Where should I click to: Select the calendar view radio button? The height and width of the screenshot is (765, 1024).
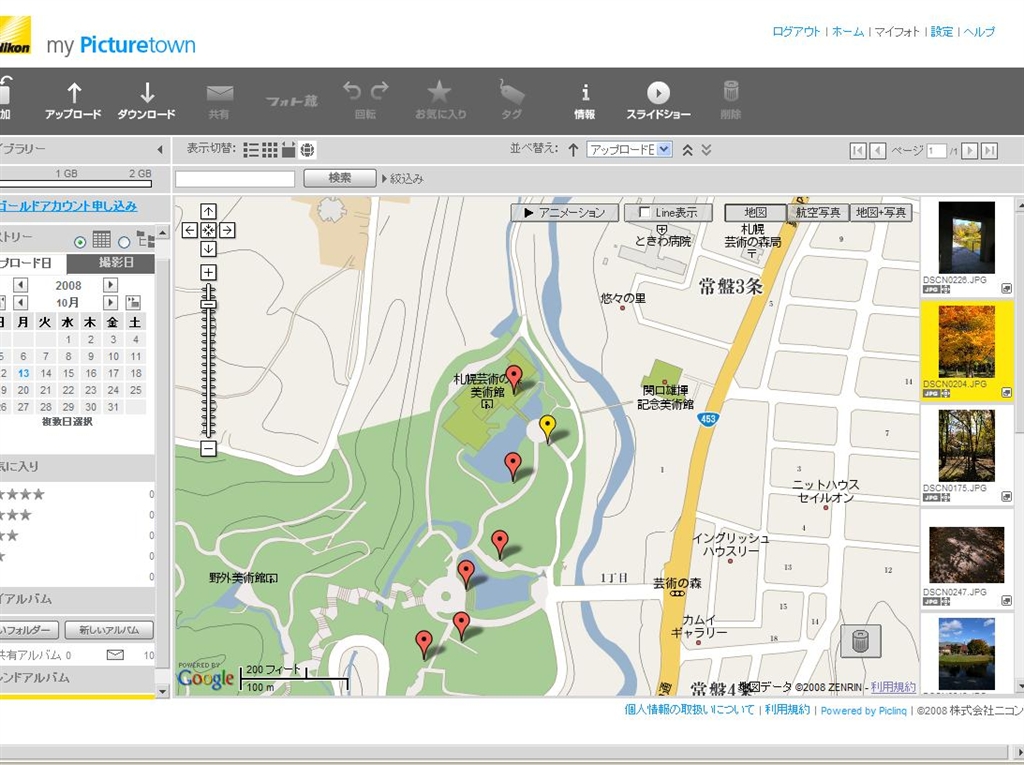pyautogui.click(x=80, y=242)
